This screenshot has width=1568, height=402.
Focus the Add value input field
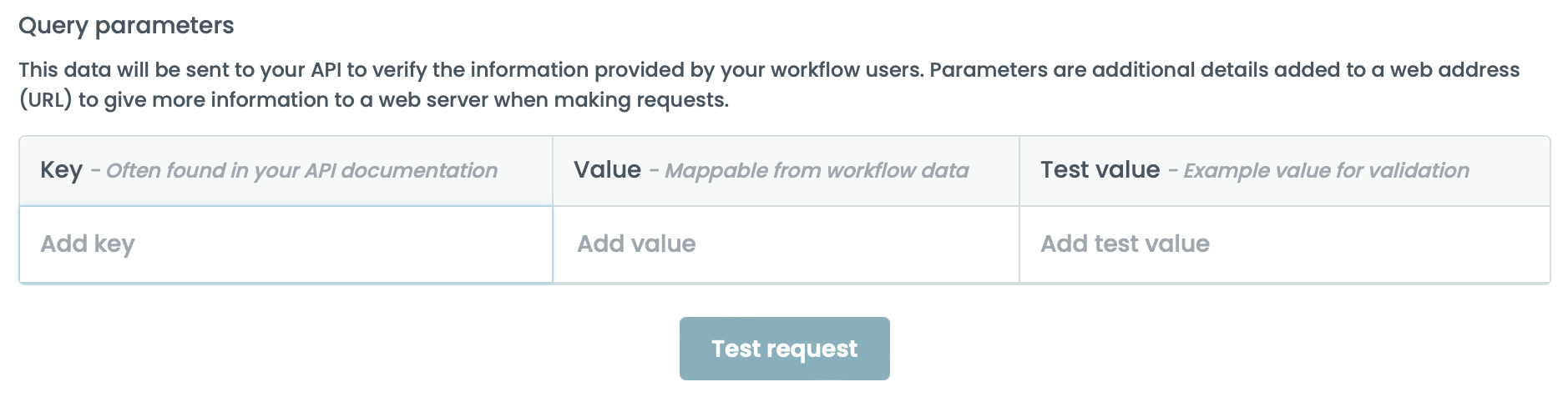coord(785,244)
